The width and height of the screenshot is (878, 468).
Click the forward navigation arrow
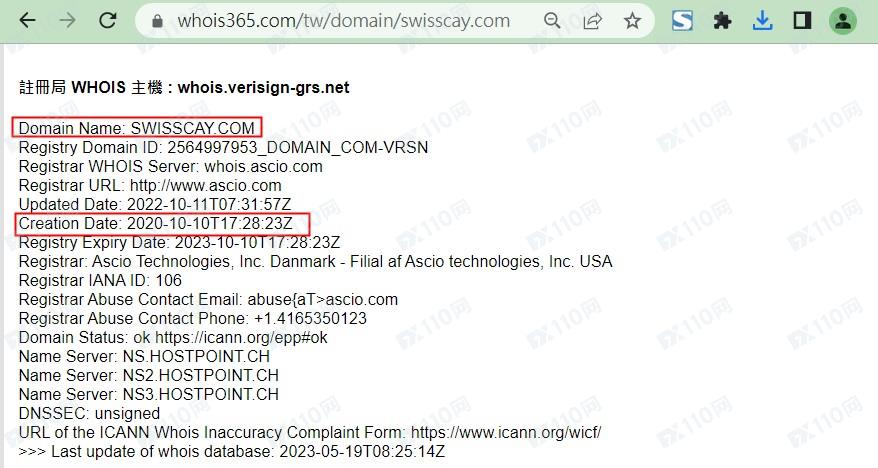click(x=68, y=21)
